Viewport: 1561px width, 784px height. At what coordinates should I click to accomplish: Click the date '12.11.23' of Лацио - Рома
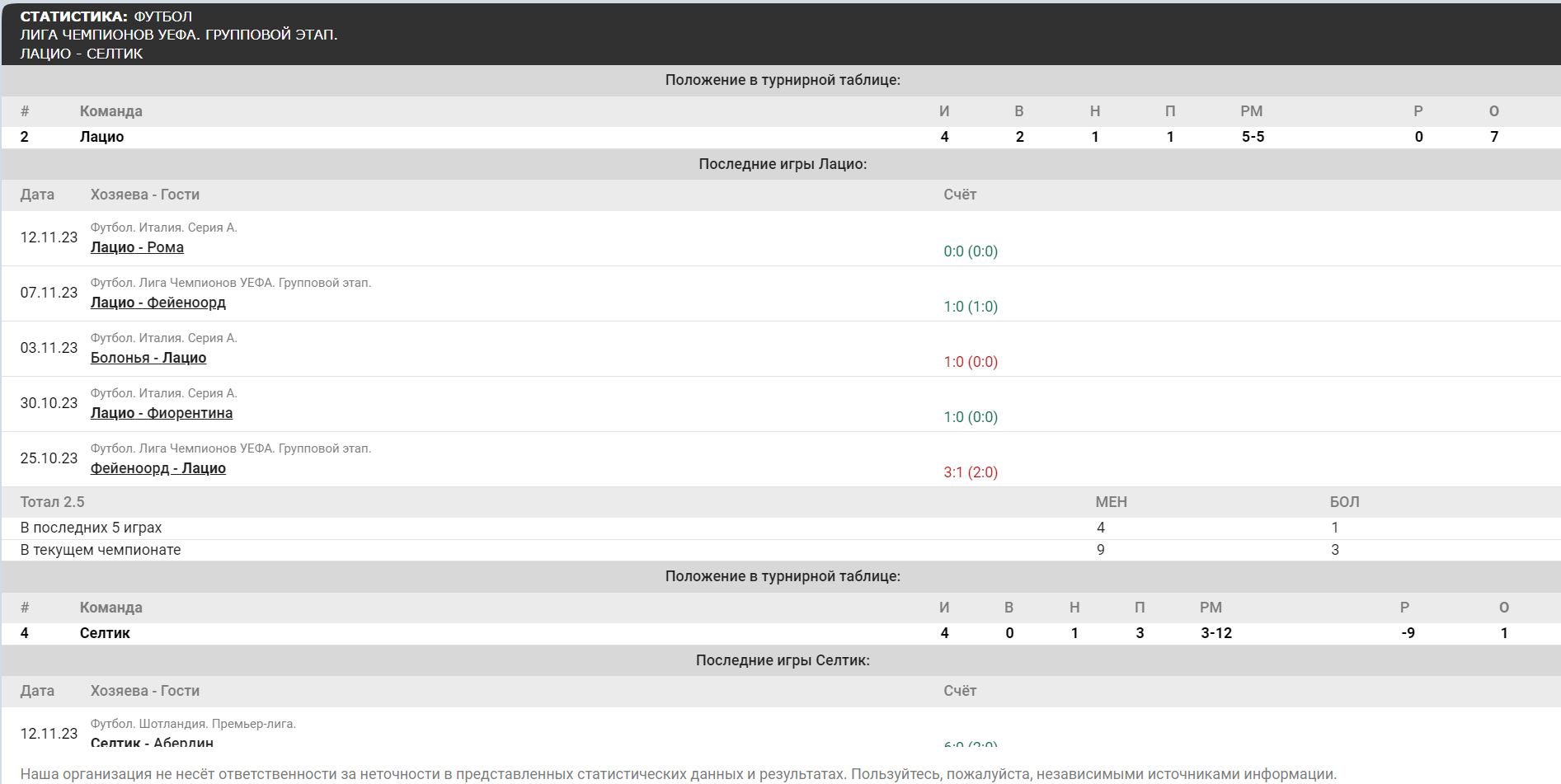tap(49, 237)
